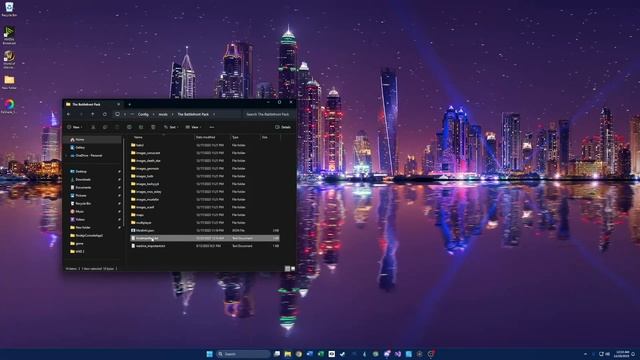The image size is (640, 360).
Task: Go back in File Explorer
Action: click(x=69, y=114)
